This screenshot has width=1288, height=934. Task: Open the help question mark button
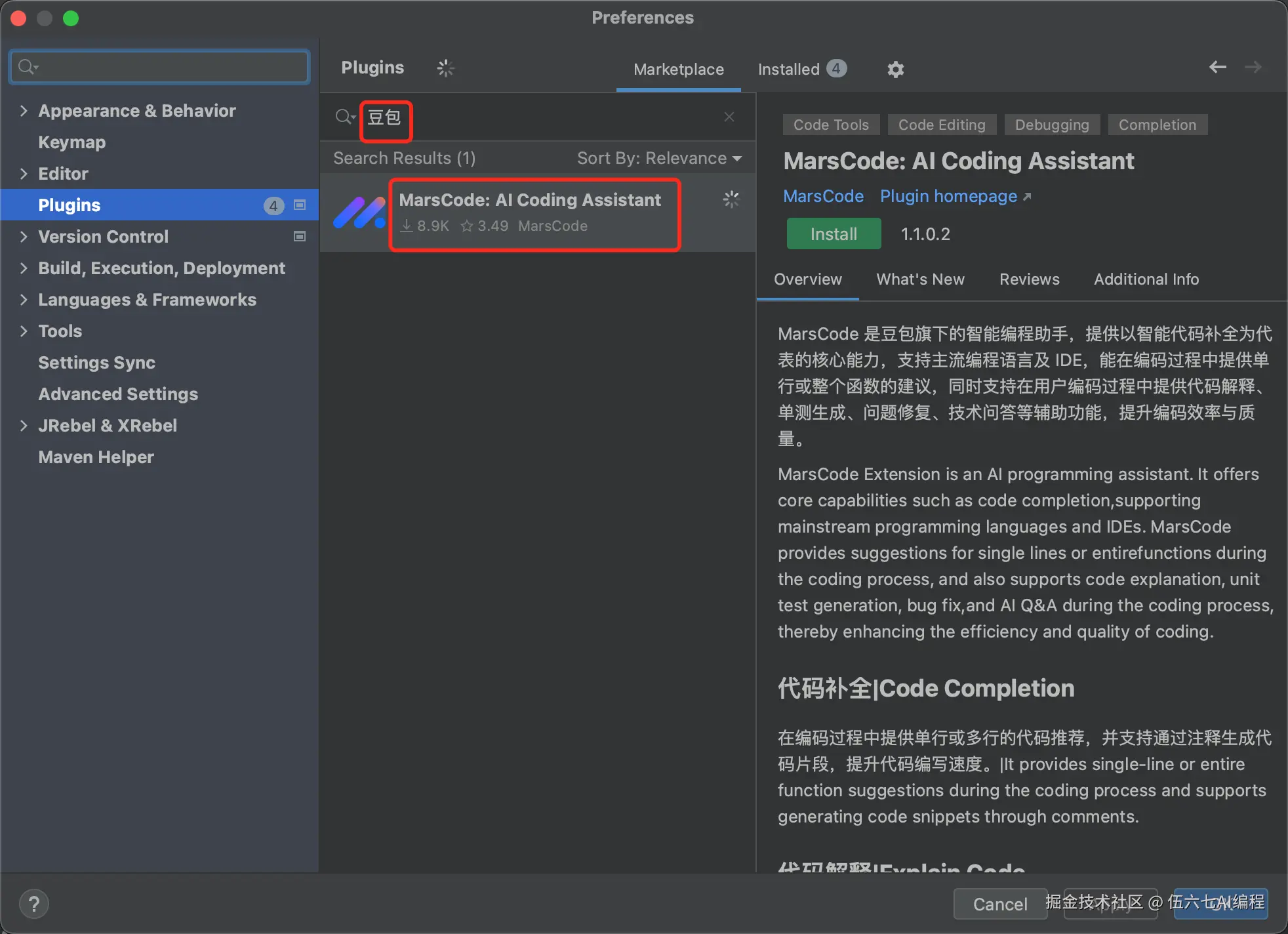coord(34,904)
